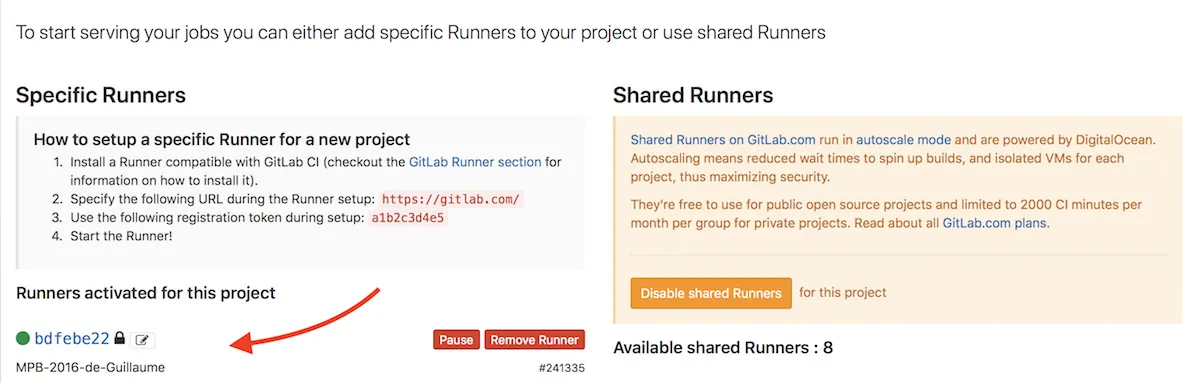Click Available shared Runners : 8 text
The width and height of the screenshot is (1200, 383).
[723, 348]
